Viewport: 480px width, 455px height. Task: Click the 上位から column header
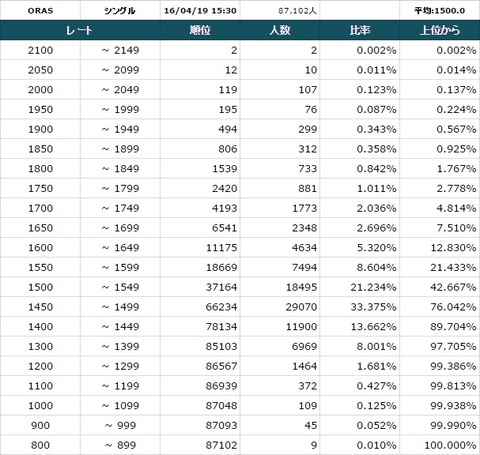pos(440,30)
